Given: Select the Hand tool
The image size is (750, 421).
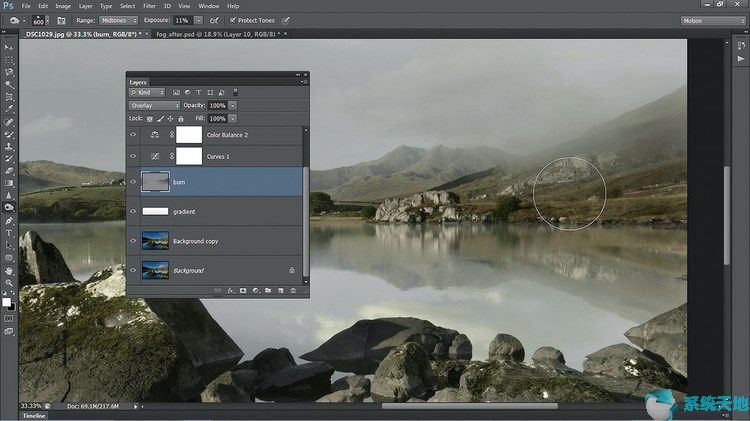Looking at the screenshot, I should pyautogui.click(x=9, y=271).
